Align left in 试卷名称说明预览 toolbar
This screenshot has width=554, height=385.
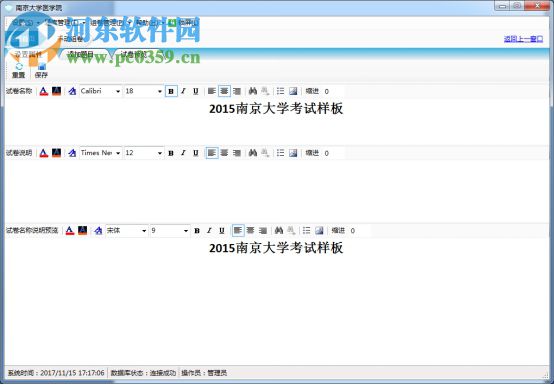tap(238, 231)
